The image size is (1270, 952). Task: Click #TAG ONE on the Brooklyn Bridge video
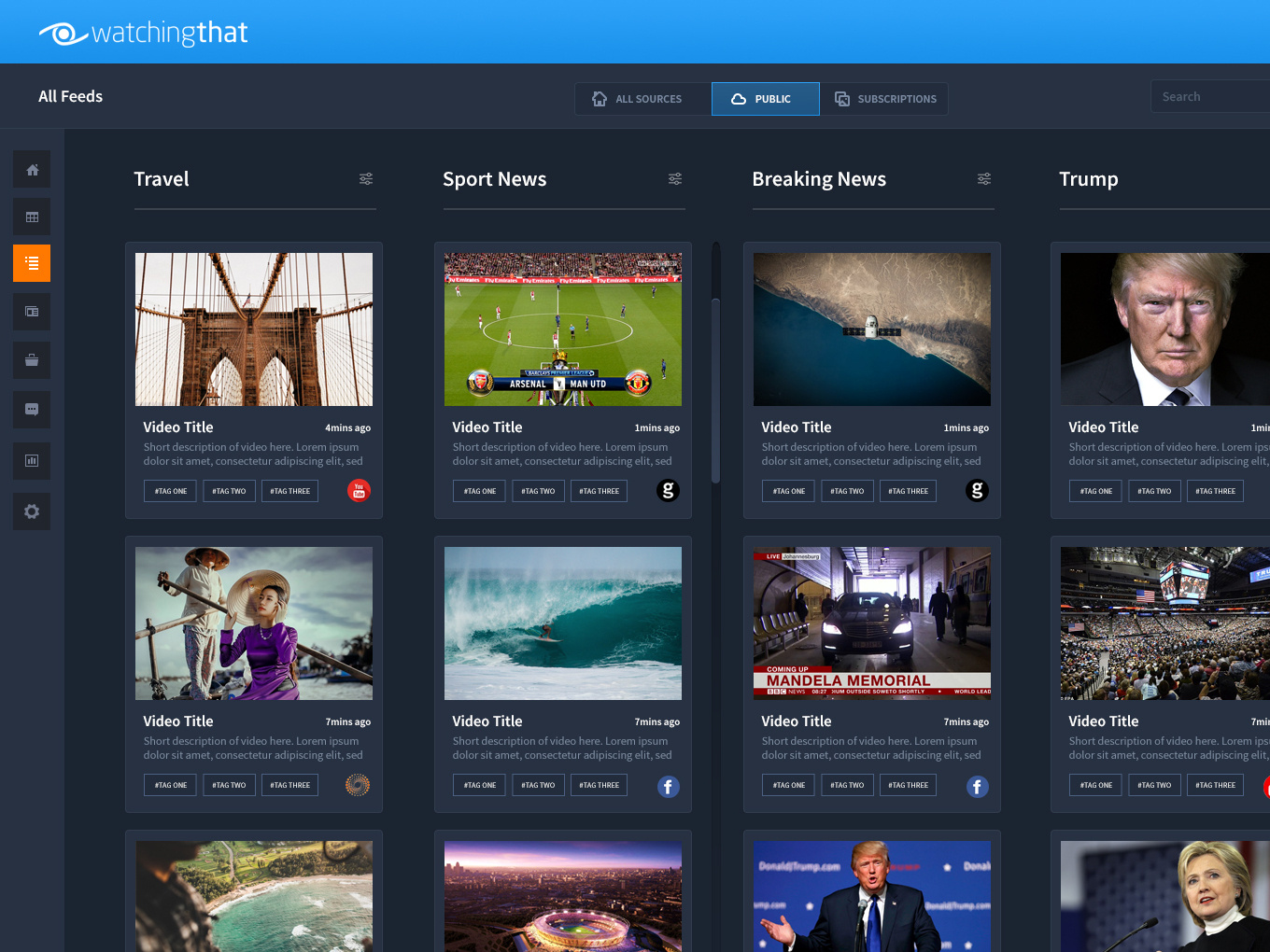tap(170, 491)
